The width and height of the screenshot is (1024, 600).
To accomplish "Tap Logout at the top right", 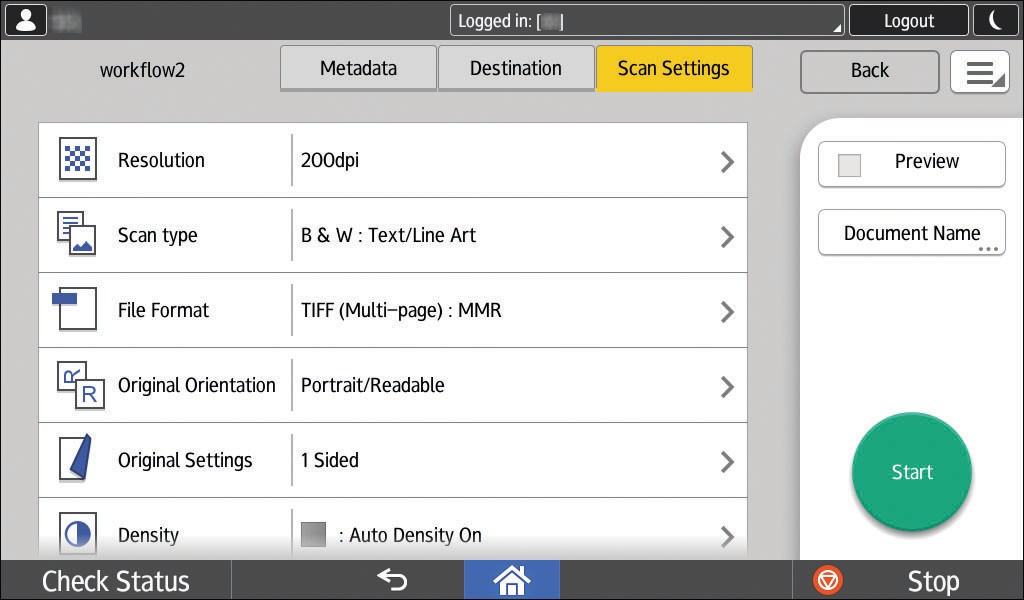I will (908, 19).
